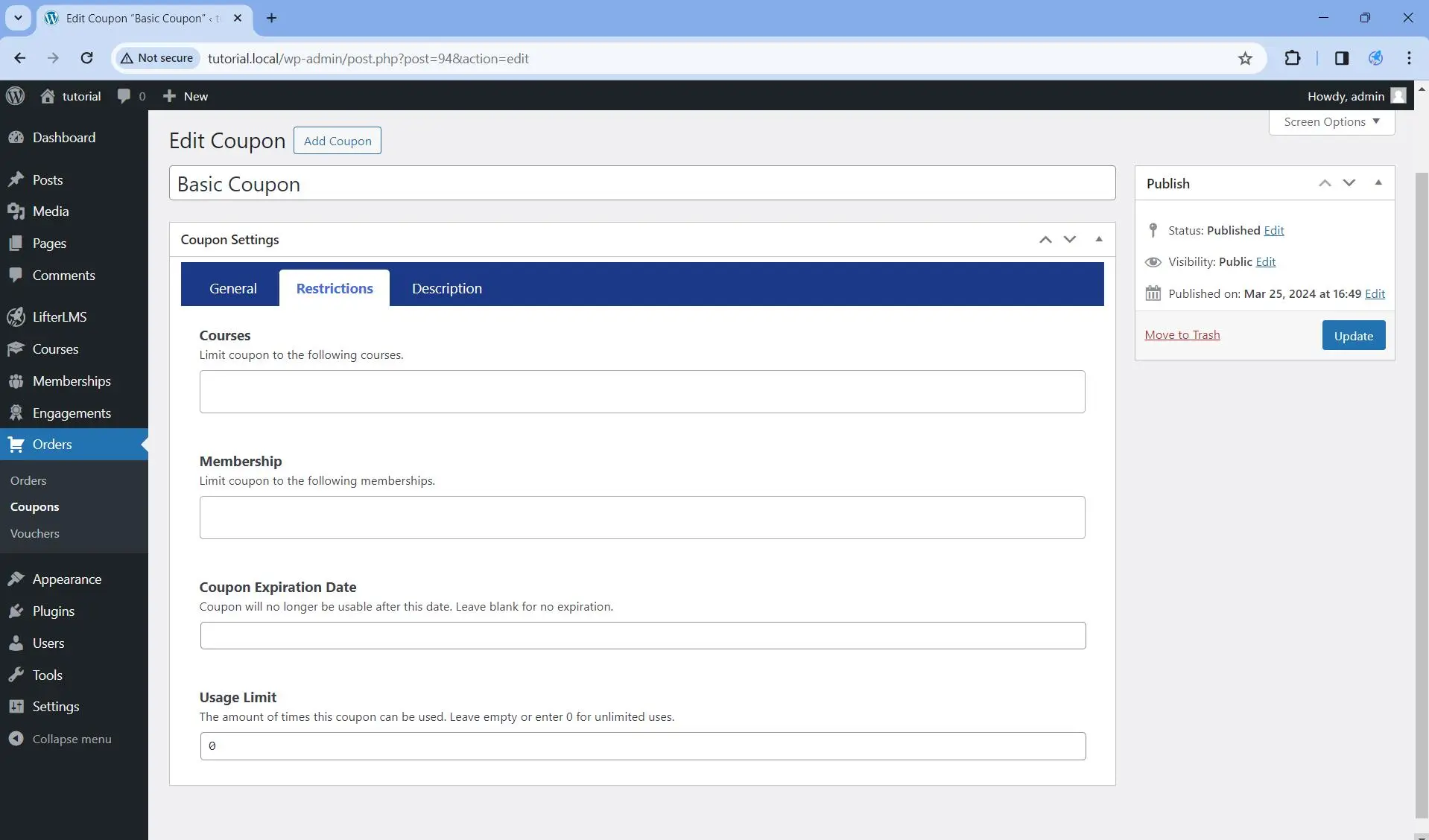Expand the Screen Options dropdown

(x=1331, y=122)
